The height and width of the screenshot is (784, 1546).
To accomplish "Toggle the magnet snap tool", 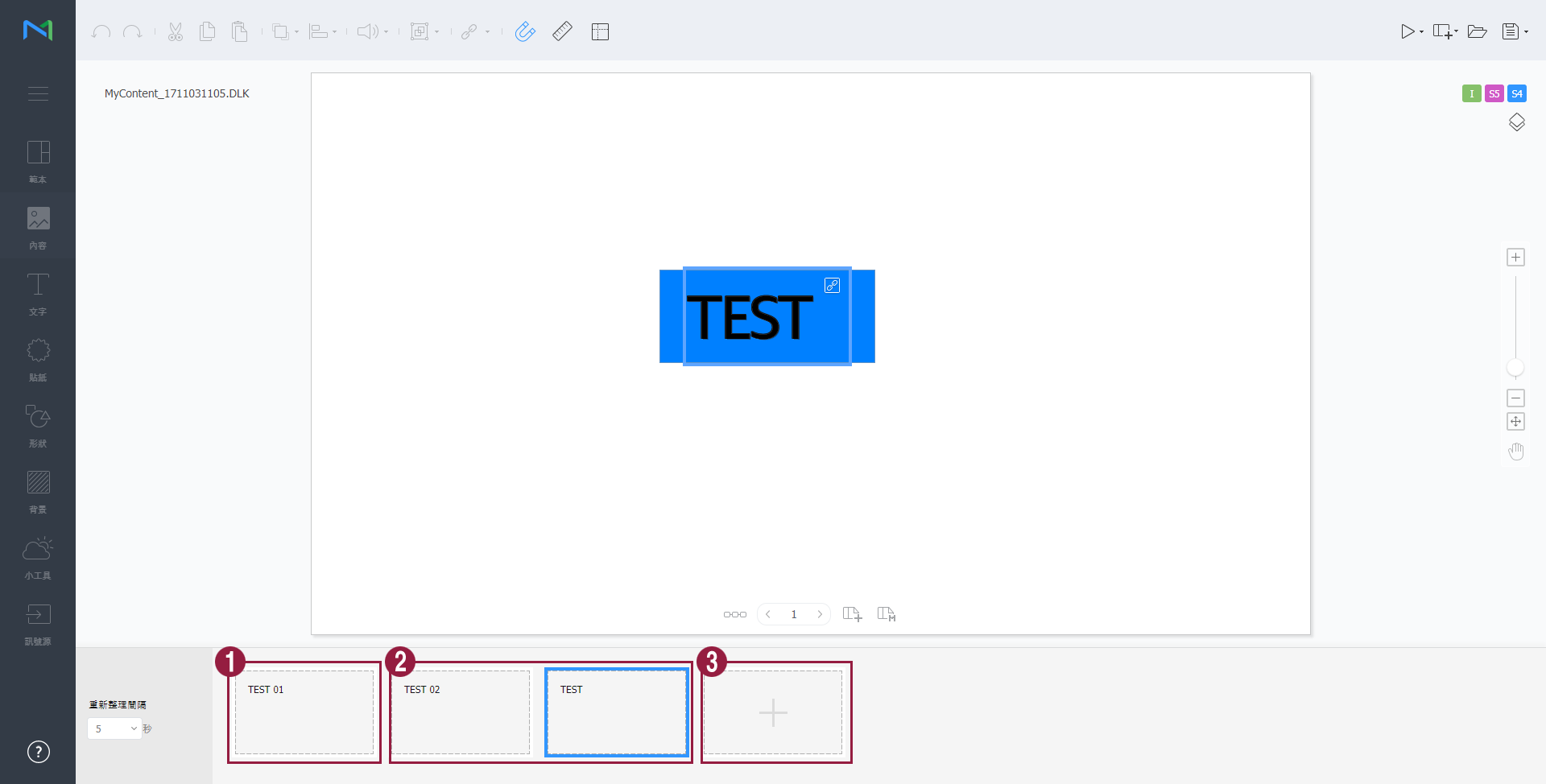I will (x=525, y=31).
